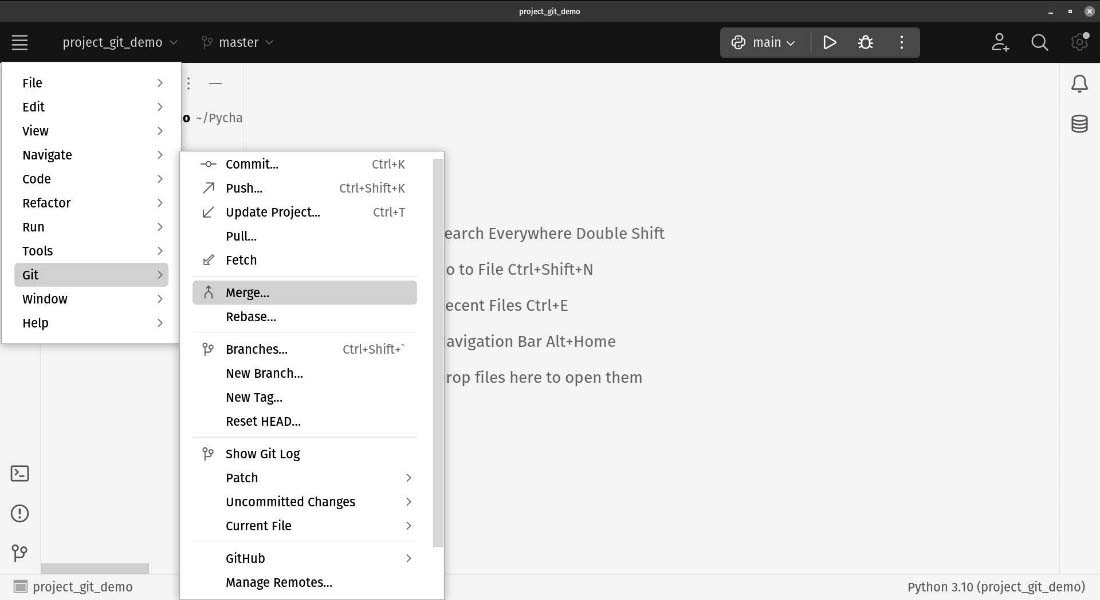Choose Manage Remotes... menu entry
This screenshot has height=600, width=1100.
(x=304, y=582)
